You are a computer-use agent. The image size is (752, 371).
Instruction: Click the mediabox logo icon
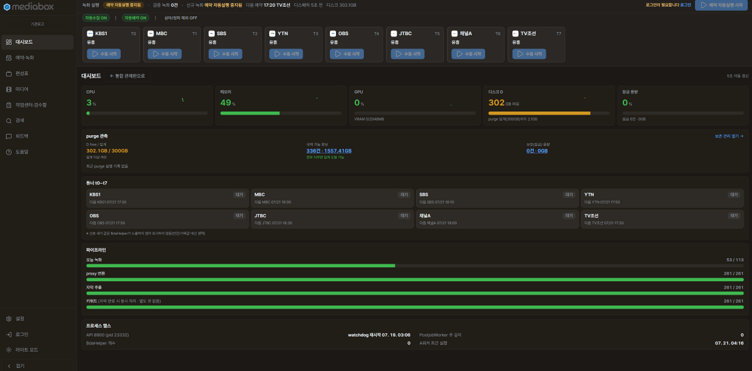7,7
